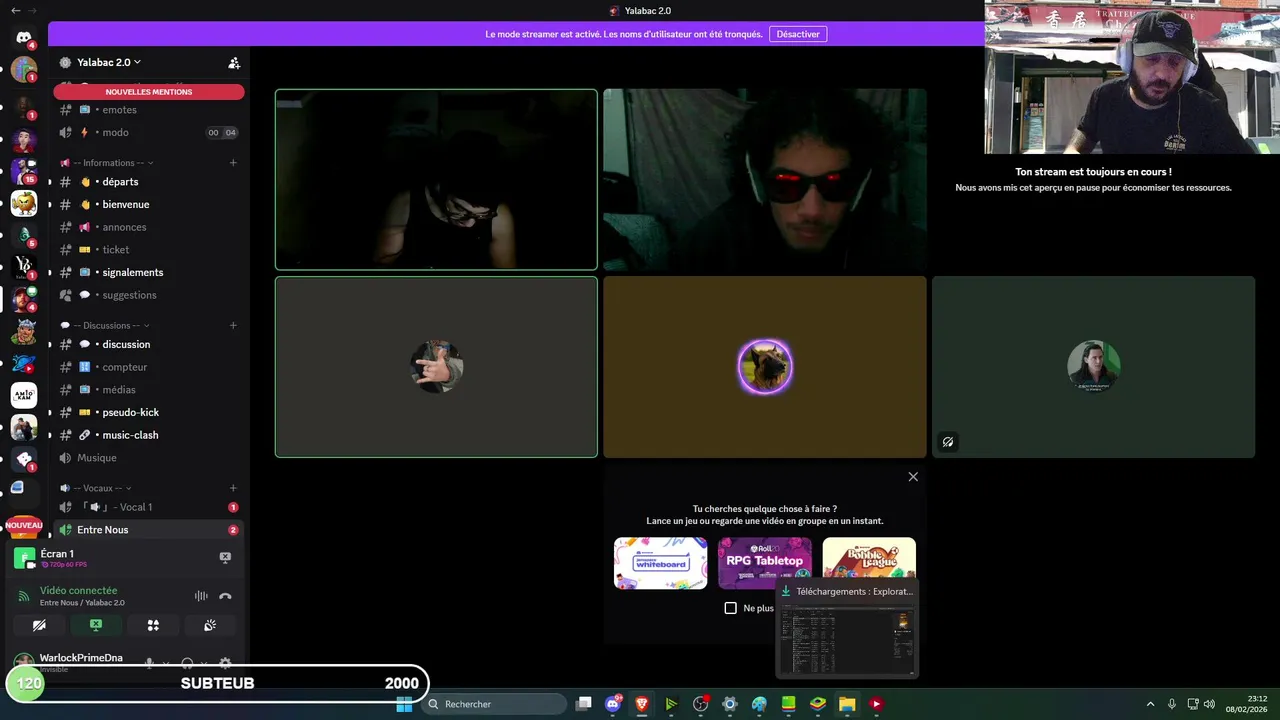Open the invite members icon beside Yalabac 2.0

(x=234, y=62)
